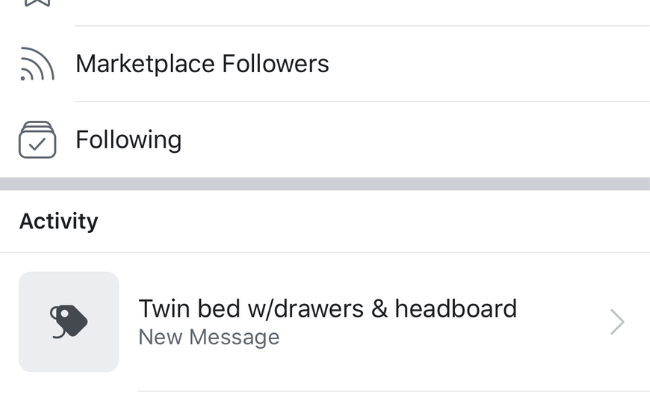The height and width of the screenshot is (400, 650).
Task: Click the price tag icon
Action: coord(69,321)
